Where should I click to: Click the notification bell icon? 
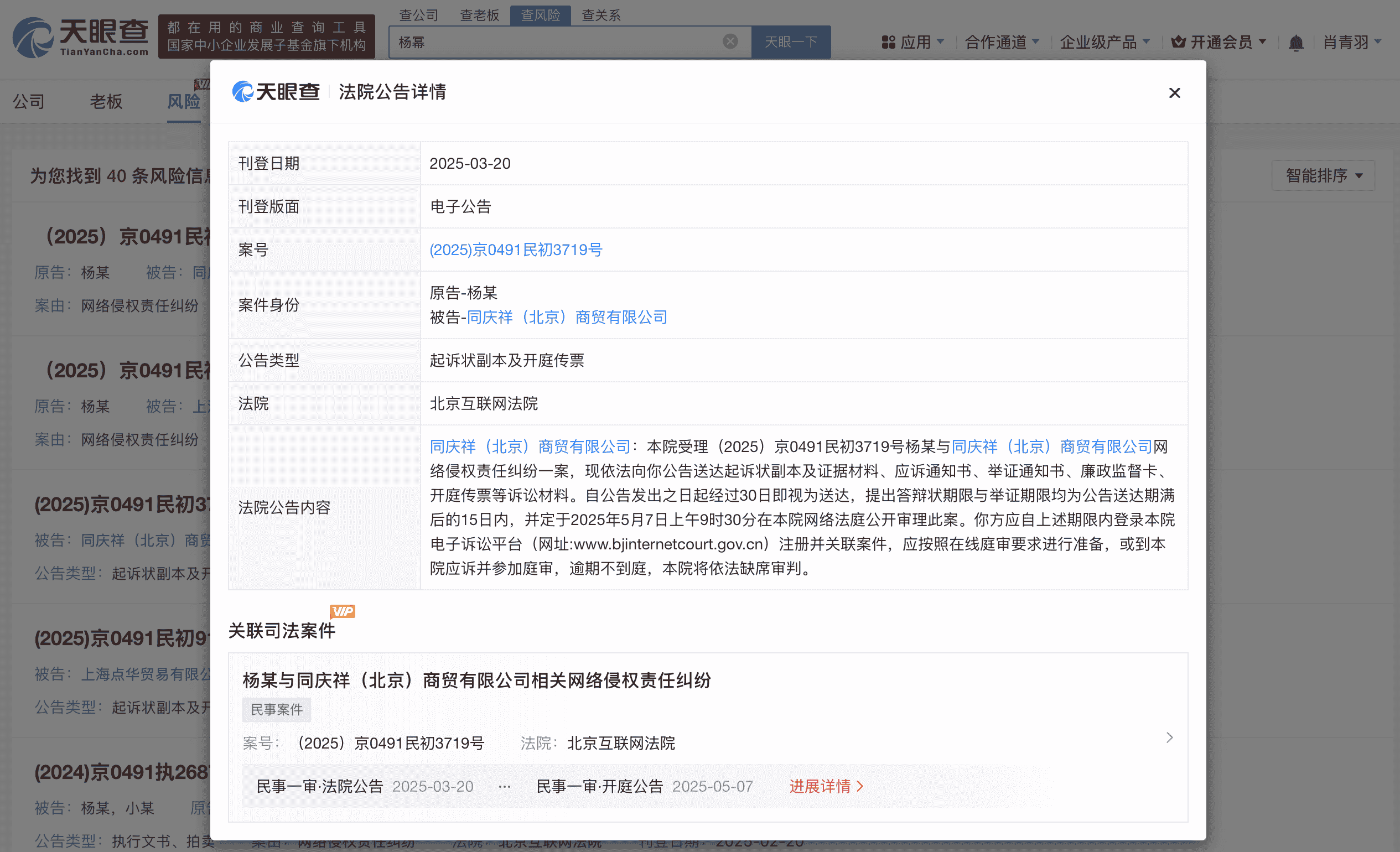coord(1296,41)
